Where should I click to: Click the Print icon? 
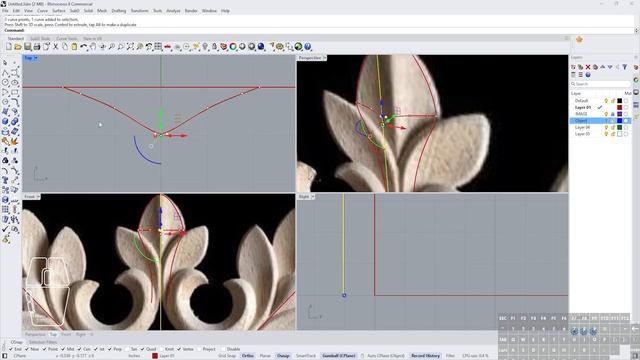click(x=37, y=47)
